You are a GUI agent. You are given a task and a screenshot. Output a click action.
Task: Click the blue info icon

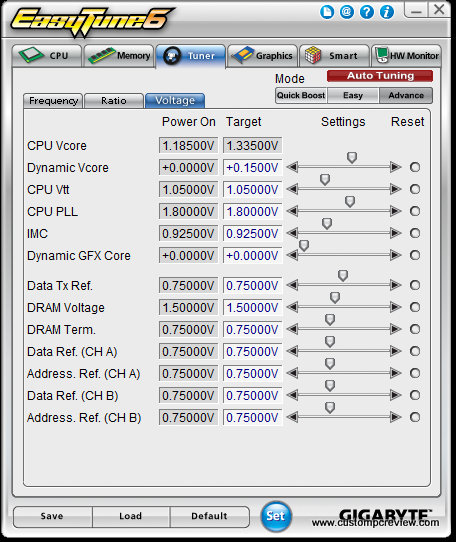(x=387, y=12)
